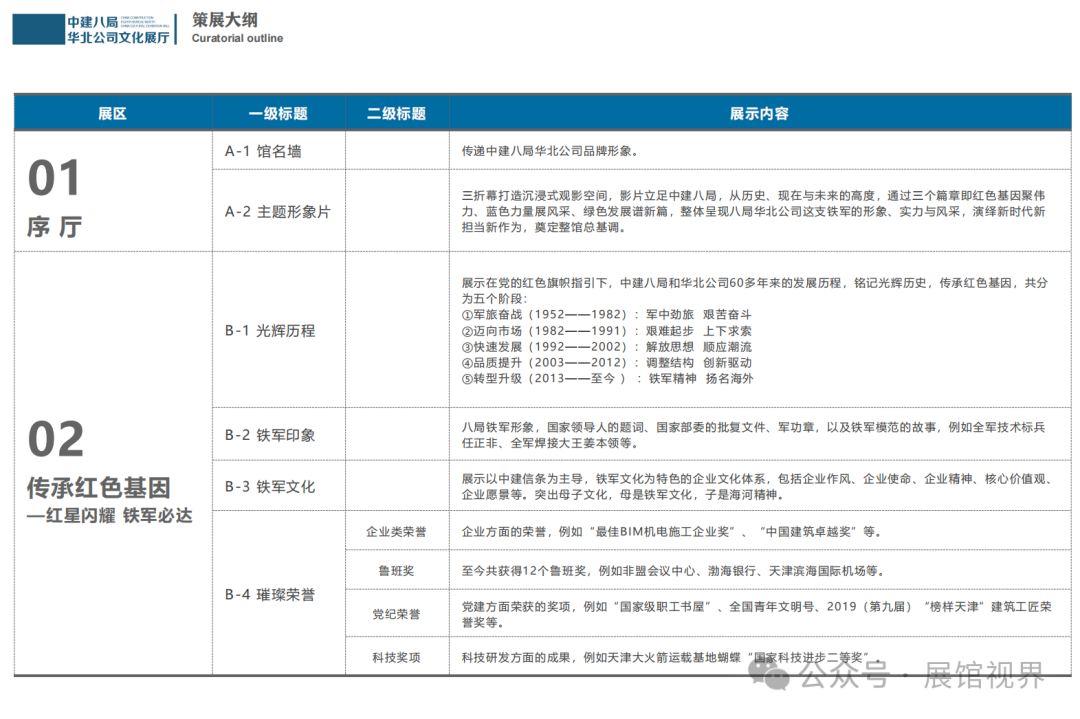Click the WeChat icon in the watermark

775,678
